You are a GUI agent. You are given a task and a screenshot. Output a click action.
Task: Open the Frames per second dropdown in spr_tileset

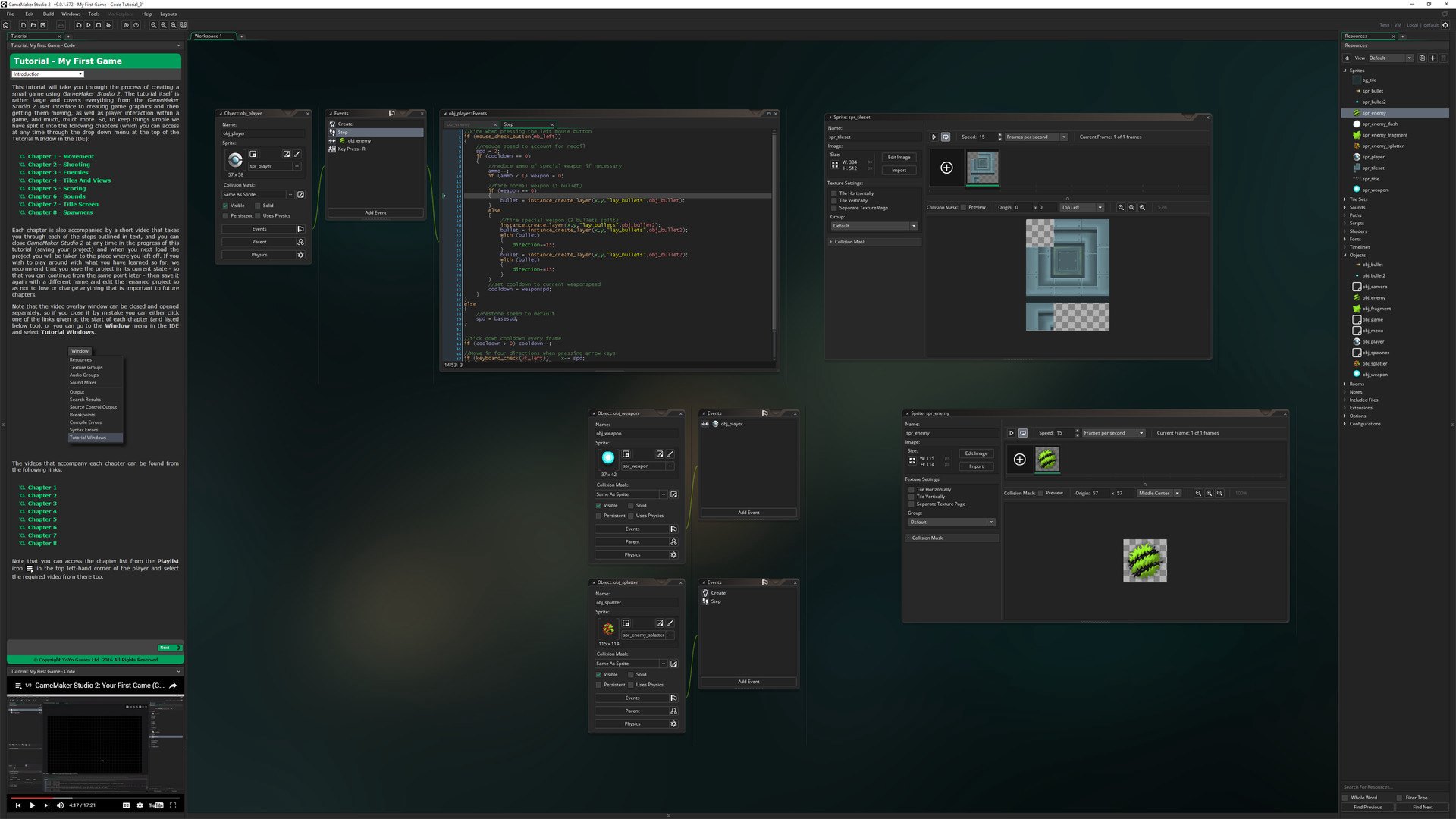(1064, 136)
